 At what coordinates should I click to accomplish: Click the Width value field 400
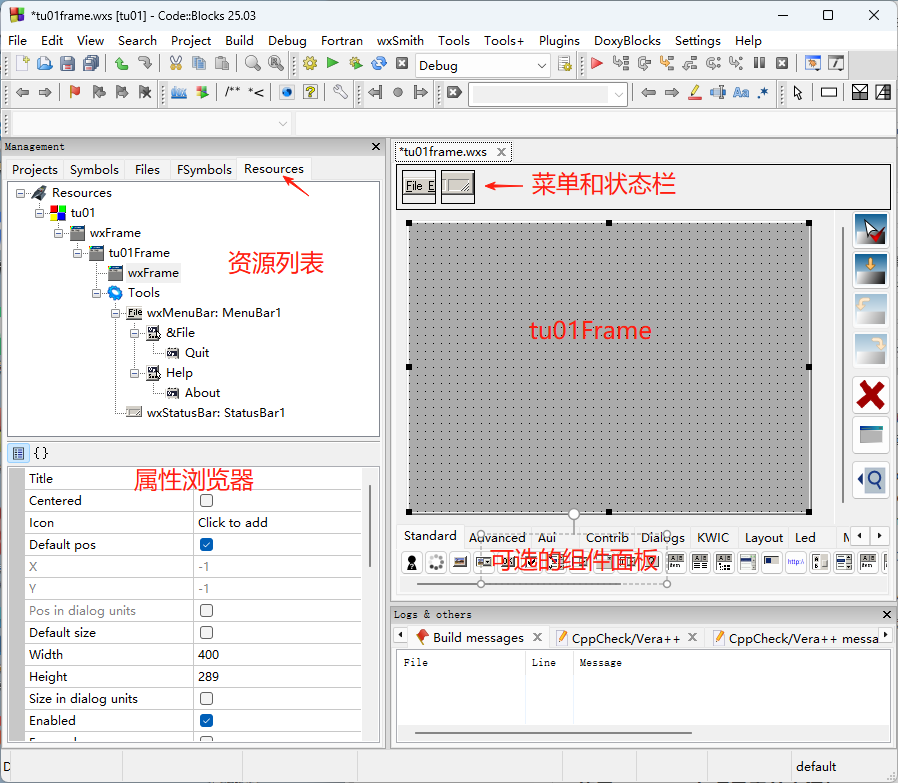277,654
